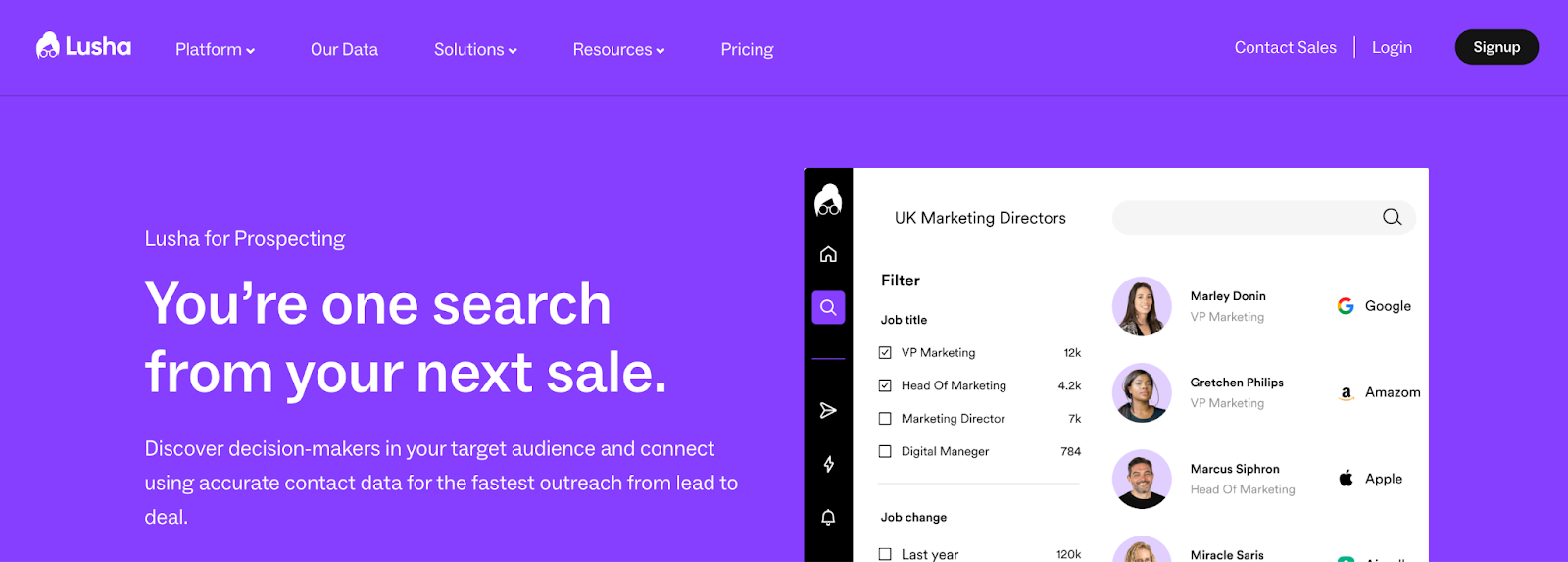Expand the Resources dropdown menu
The height and width of the screenshot is (562, 1568).
(618, 50)
